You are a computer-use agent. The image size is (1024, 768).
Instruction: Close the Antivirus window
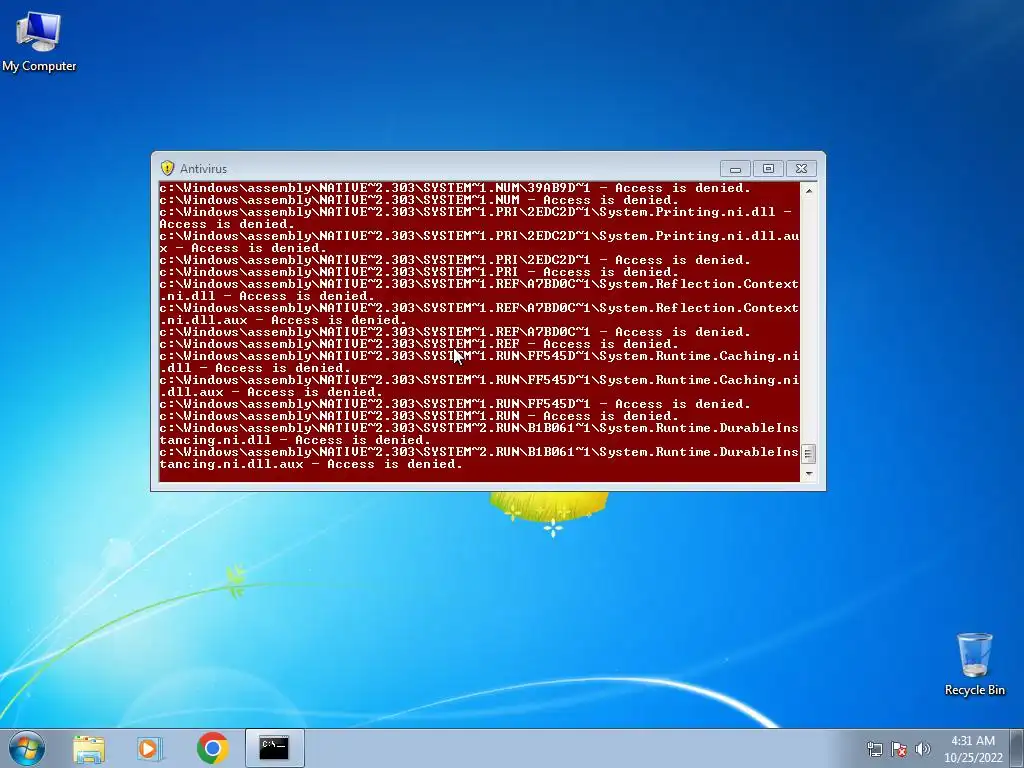801,168
